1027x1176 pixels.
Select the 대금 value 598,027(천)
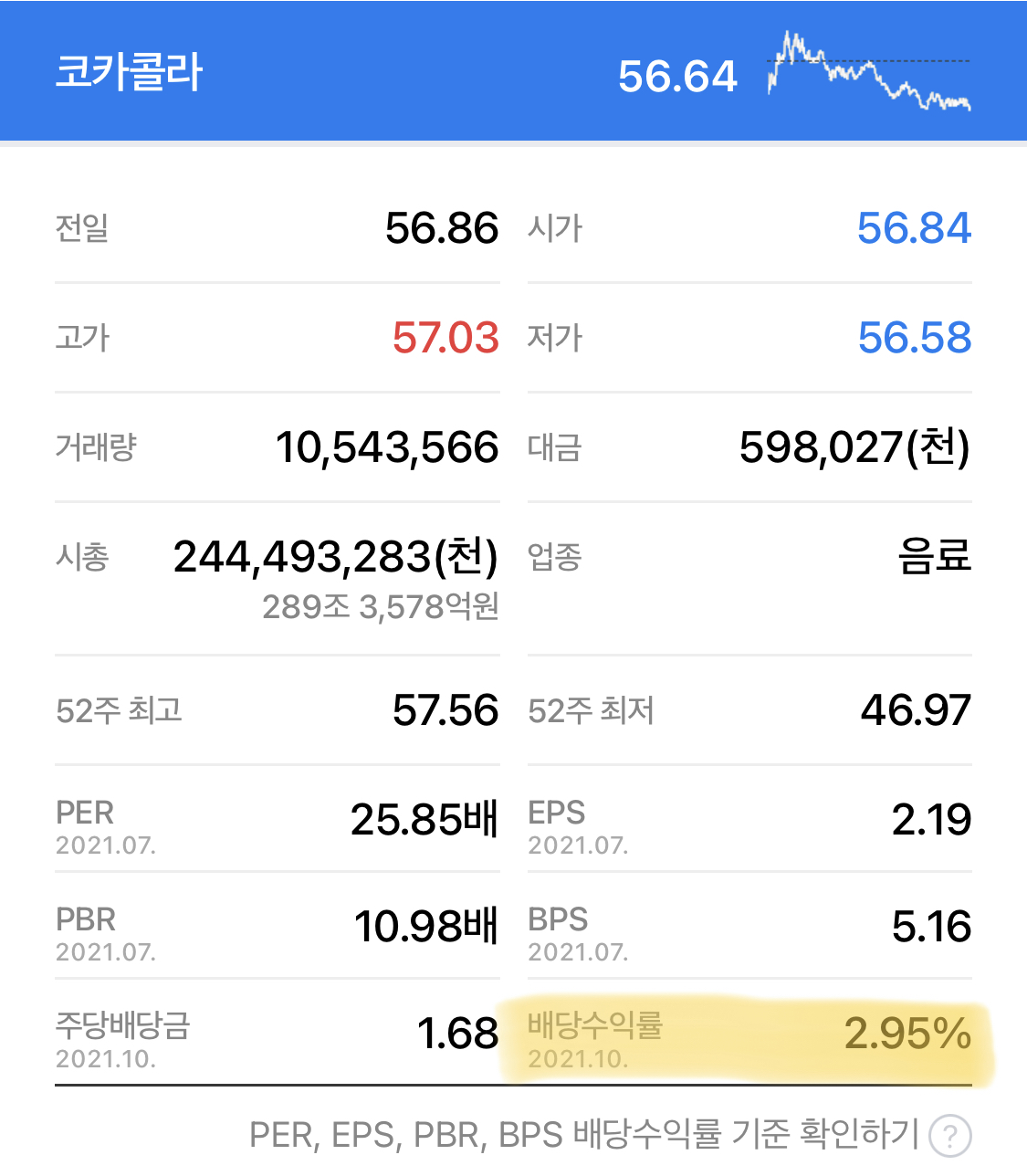854,447
